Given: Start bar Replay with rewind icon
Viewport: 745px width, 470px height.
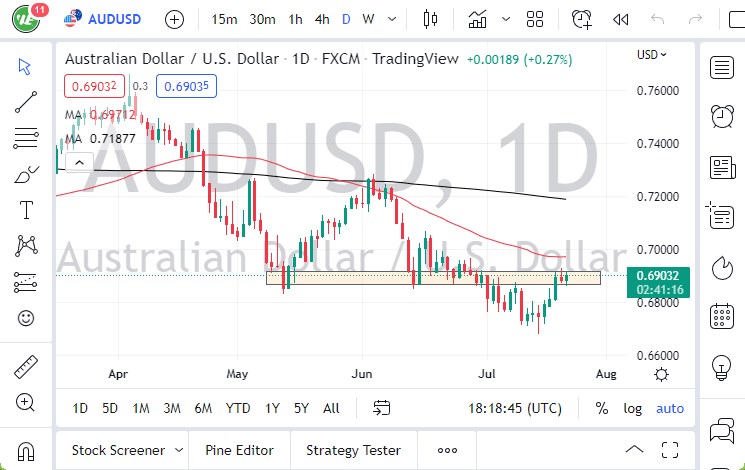Looking at the screenshot, I should click(620, 19).
